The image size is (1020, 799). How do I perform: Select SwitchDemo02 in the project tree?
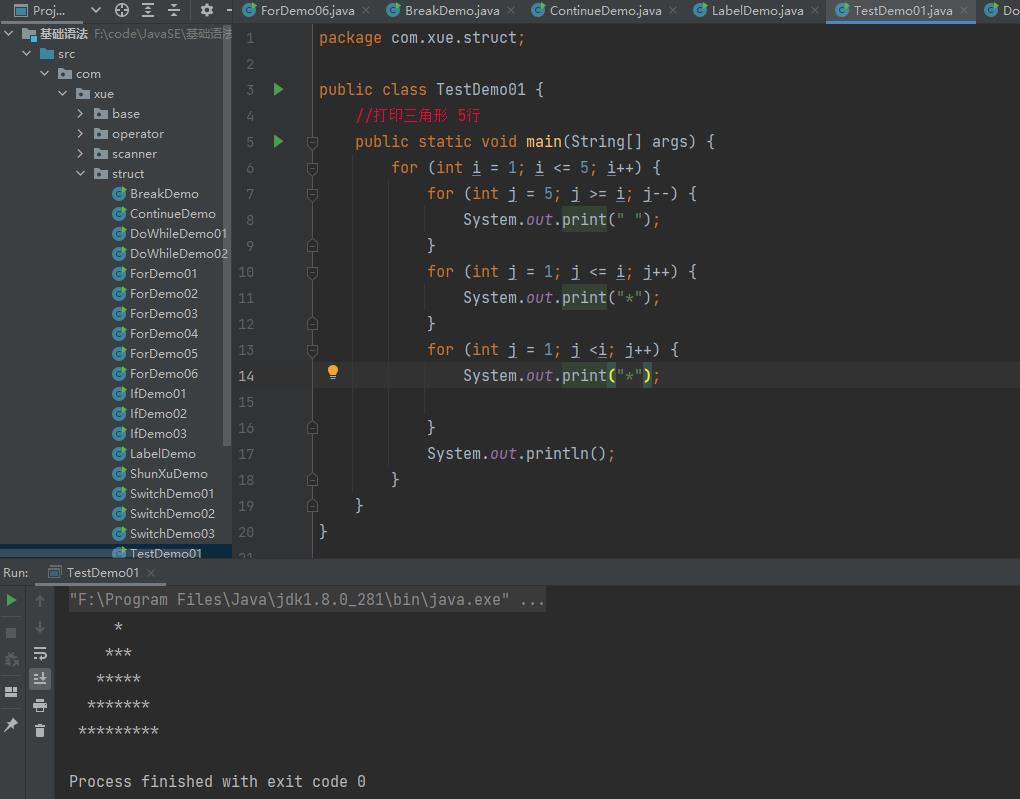click(x=171, y=514)
